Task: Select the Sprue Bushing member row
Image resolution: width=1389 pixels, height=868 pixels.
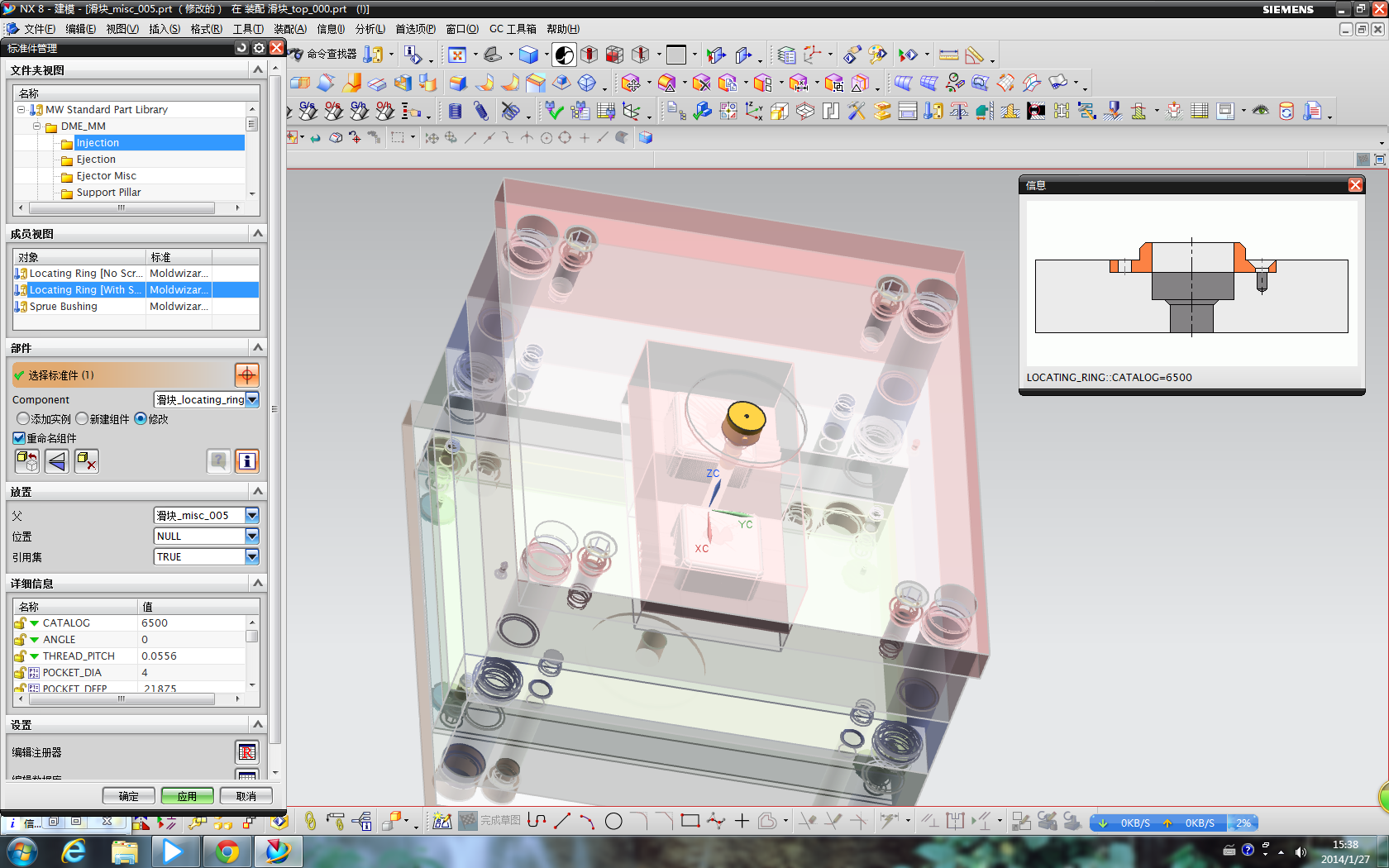Action: click(x=136, y=307)
